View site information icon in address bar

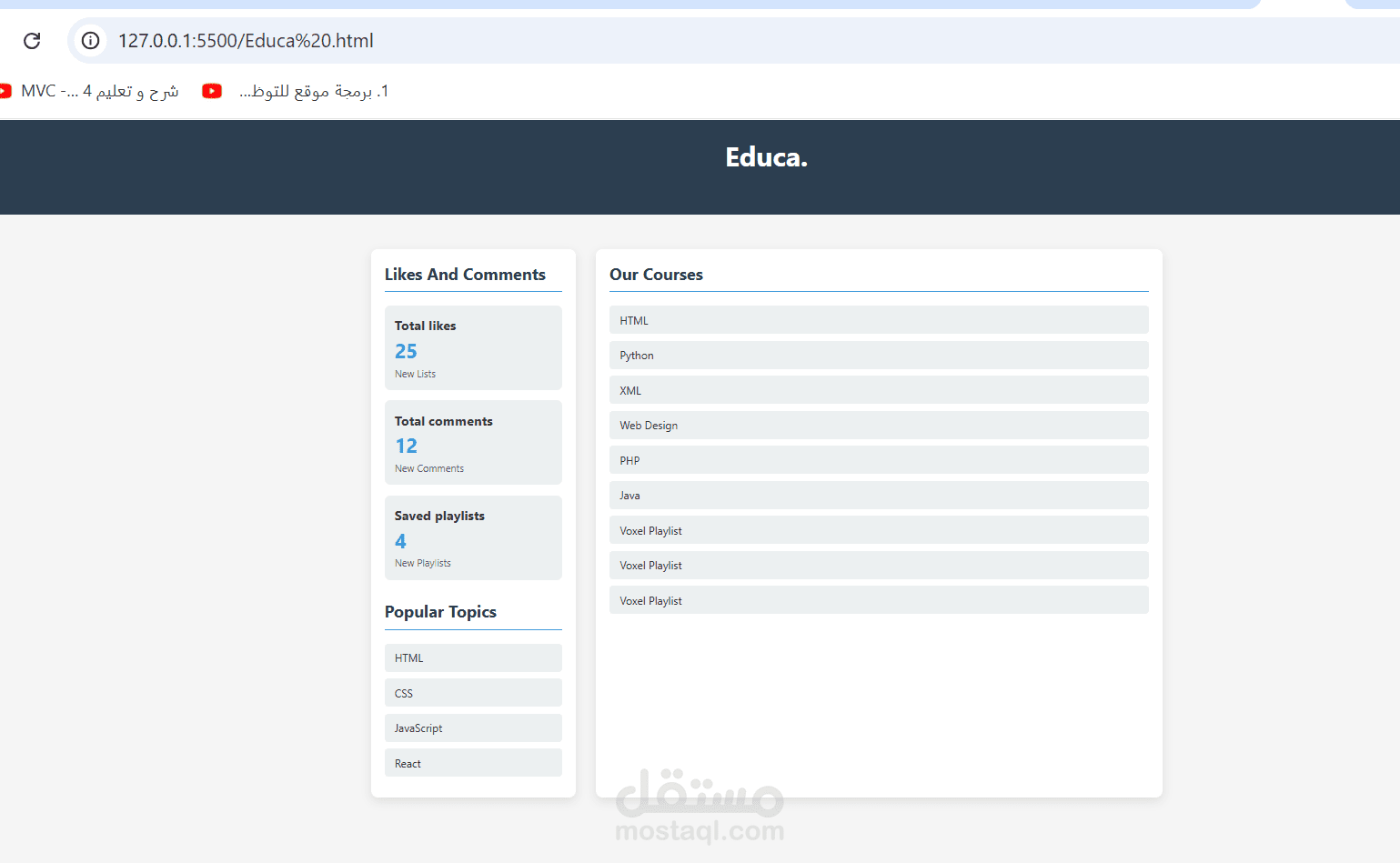pos(90,41)
